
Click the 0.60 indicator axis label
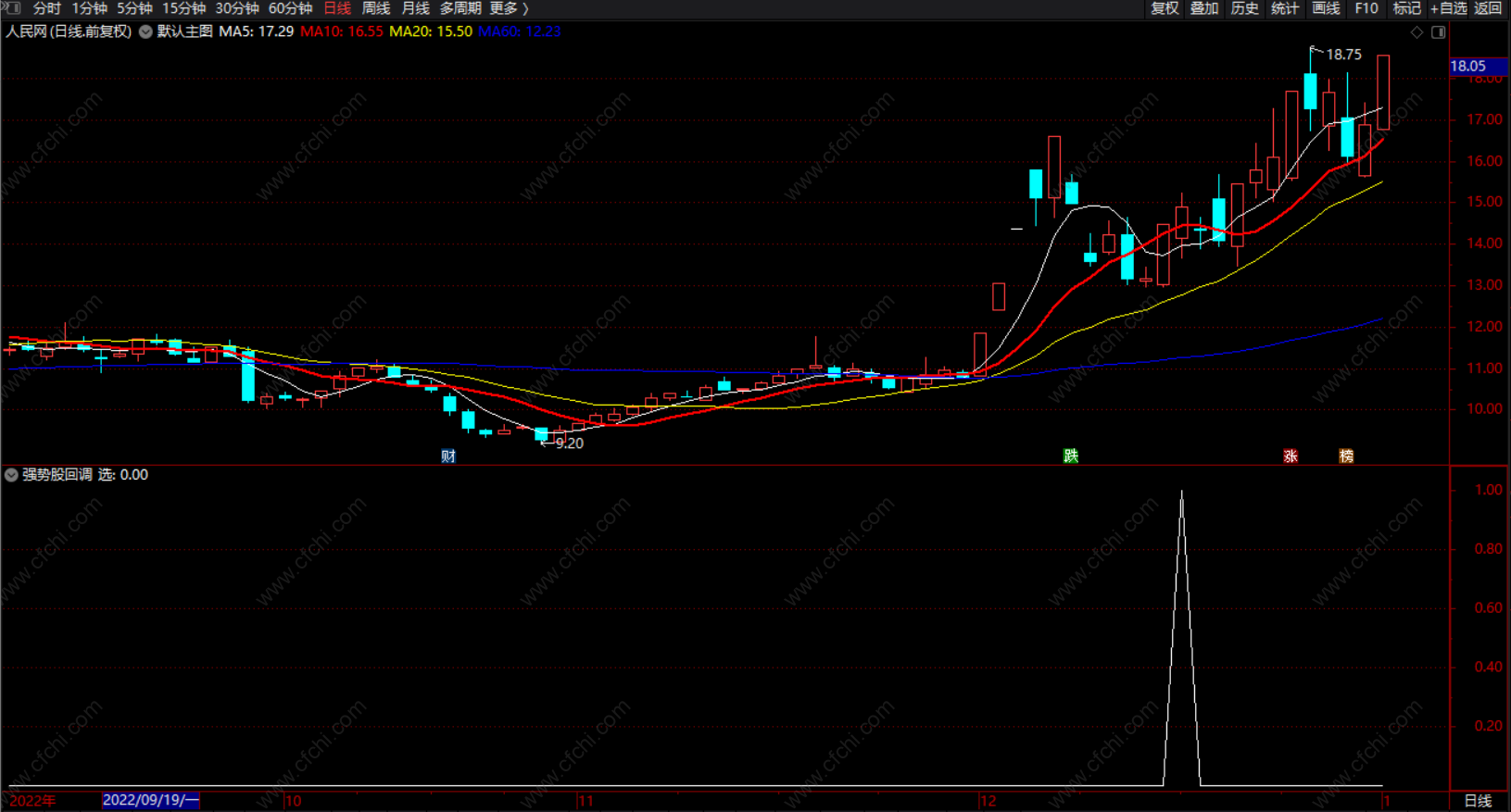point(1489,607)
